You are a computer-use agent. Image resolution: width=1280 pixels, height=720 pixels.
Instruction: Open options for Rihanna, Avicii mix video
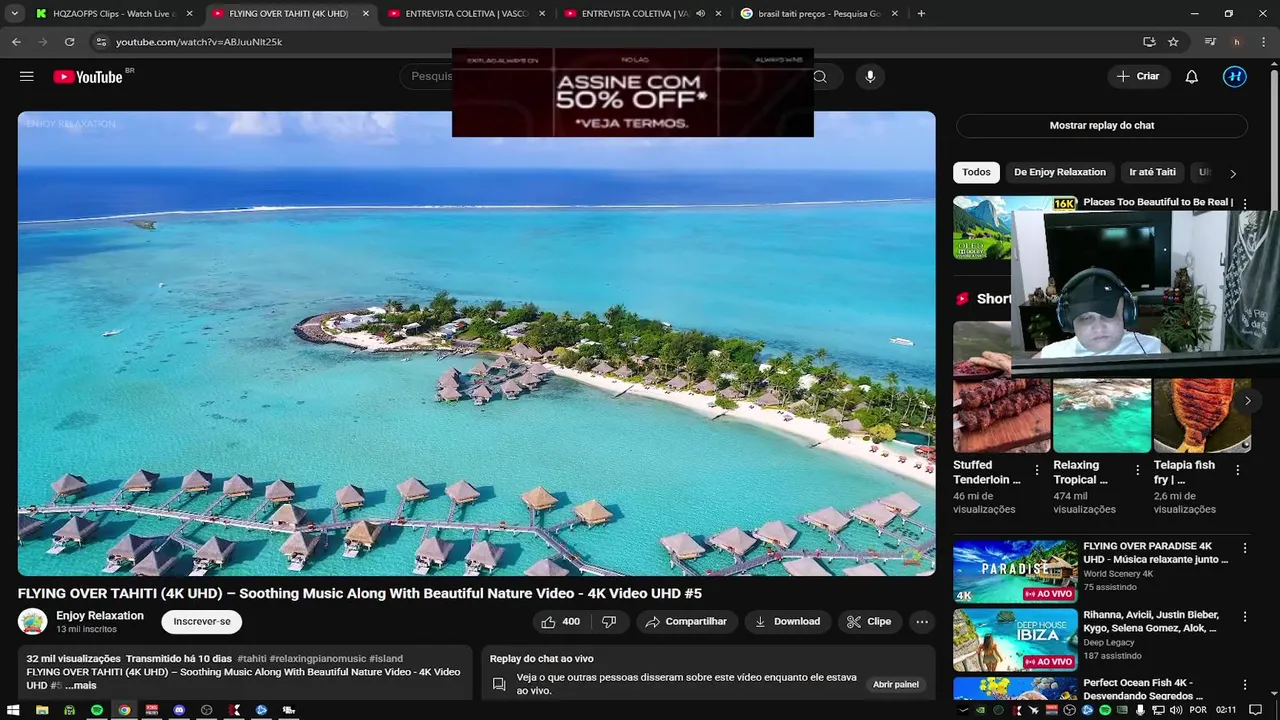click(x=1245, y=616)
